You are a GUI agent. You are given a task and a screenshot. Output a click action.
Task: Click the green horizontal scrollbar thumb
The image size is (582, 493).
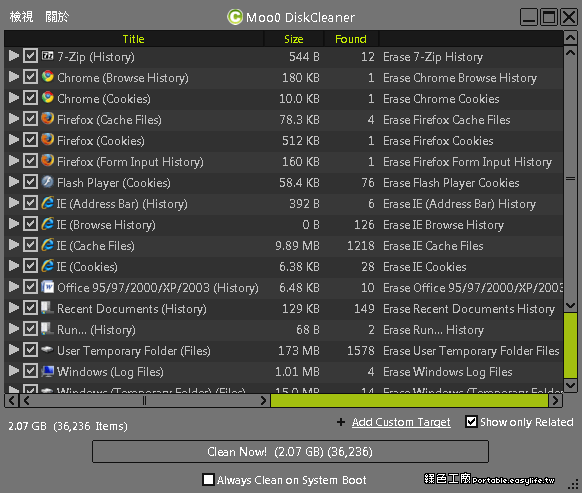coord(409,401)
